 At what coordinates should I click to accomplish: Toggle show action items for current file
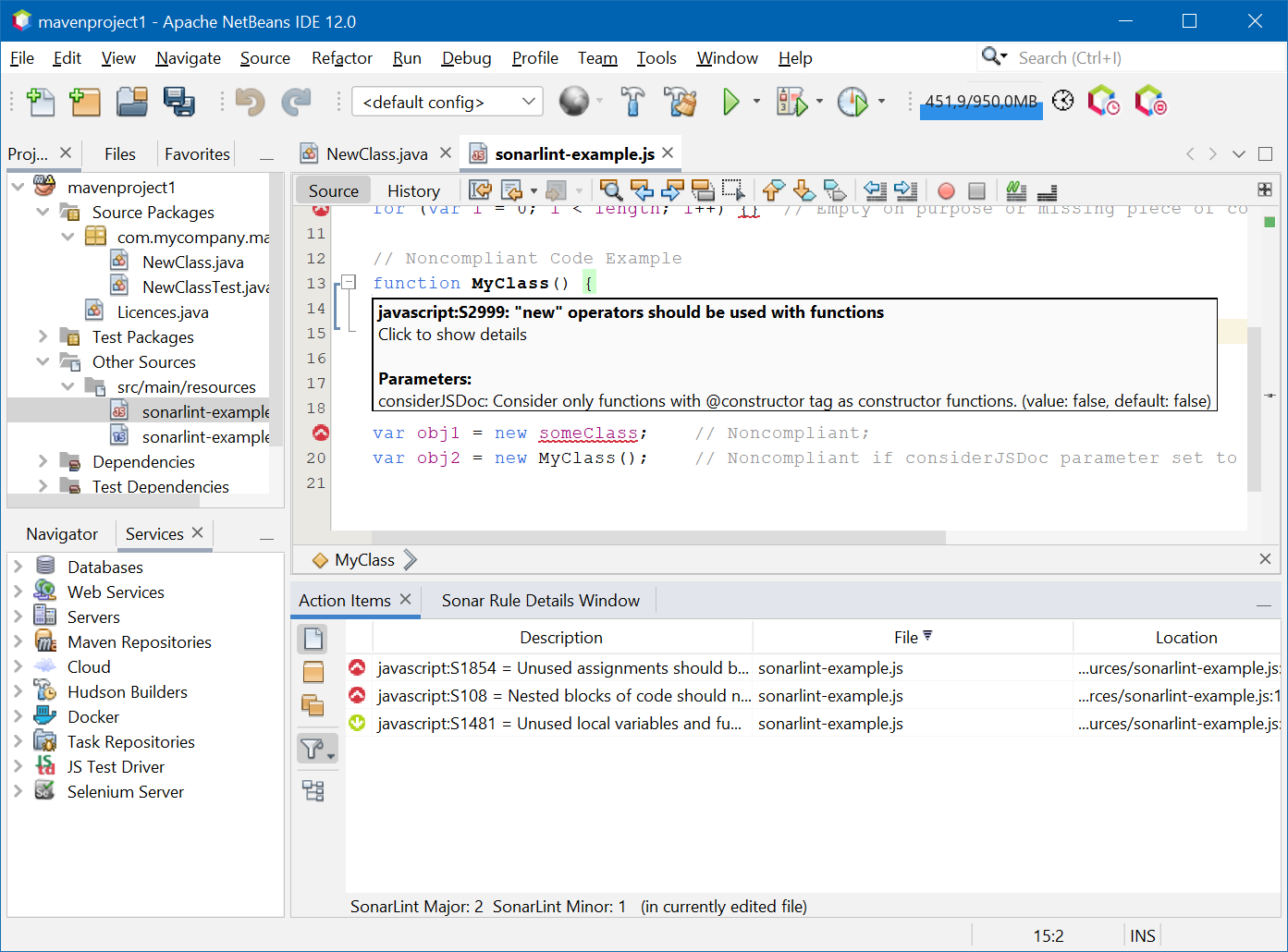313,639
